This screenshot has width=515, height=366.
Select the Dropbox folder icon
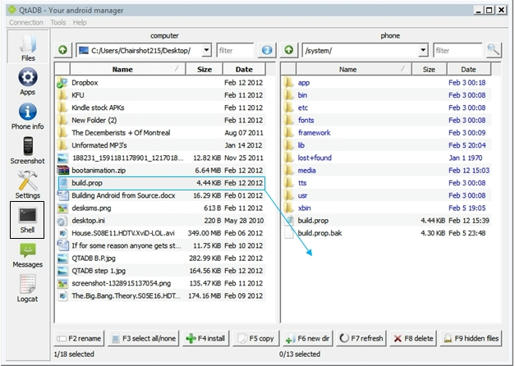coord(62,83)
